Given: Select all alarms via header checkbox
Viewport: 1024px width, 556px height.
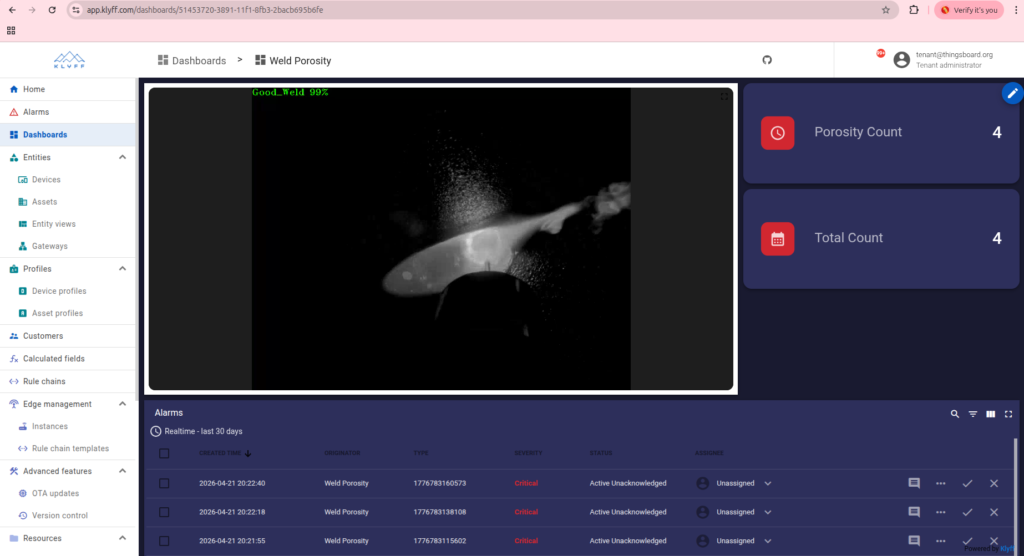Looking at the screenshot, I should (164, 453).
